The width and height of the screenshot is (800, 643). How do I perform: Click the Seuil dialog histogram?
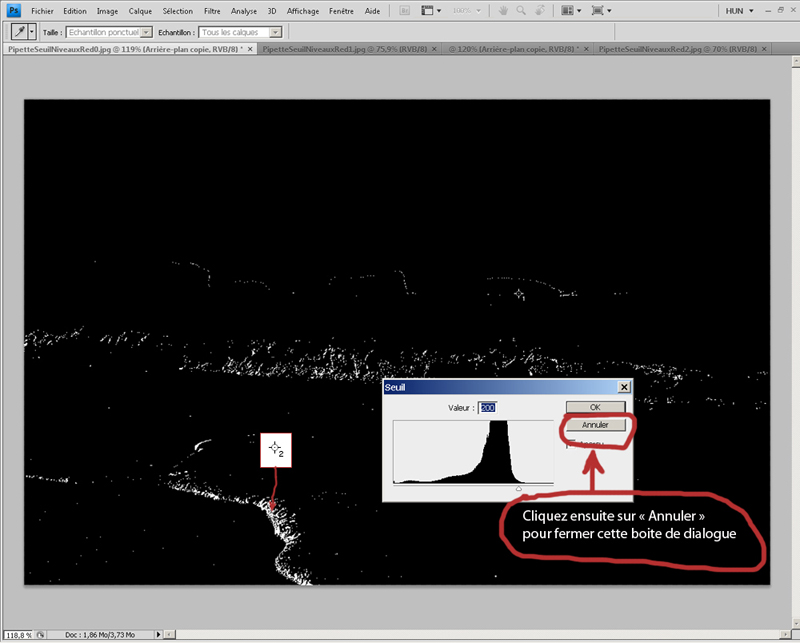coord(473,452)
